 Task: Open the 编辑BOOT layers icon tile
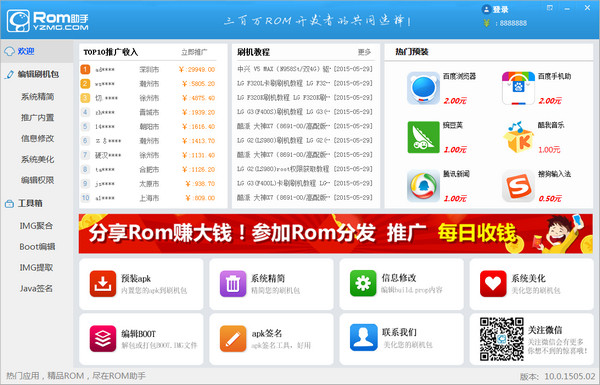click(x=103, y=338)
